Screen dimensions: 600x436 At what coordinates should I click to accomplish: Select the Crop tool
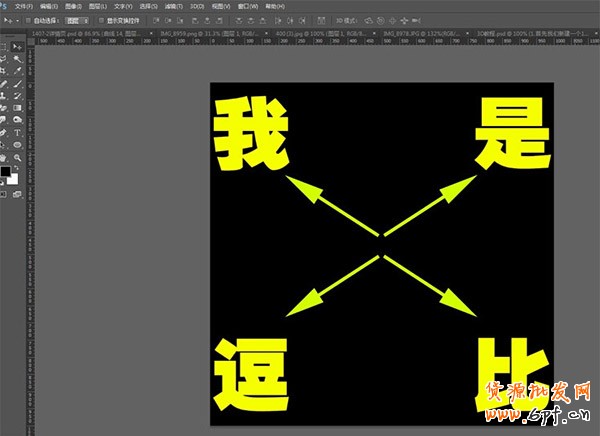tap(4, 71)
